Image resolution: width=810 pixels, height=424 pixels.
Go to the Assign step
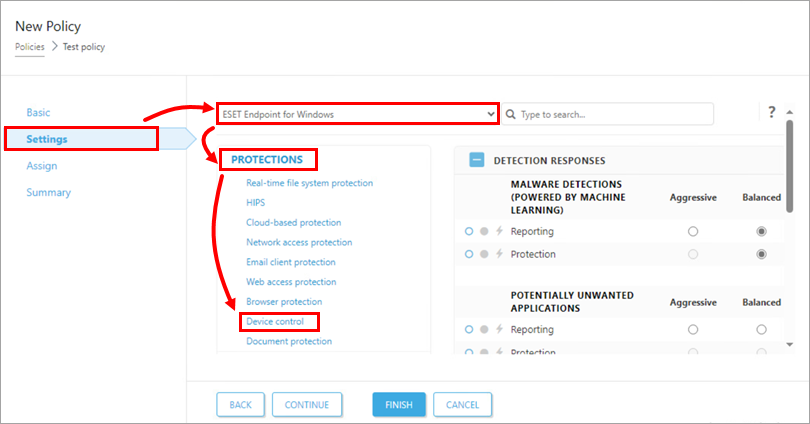click(42, 166)
